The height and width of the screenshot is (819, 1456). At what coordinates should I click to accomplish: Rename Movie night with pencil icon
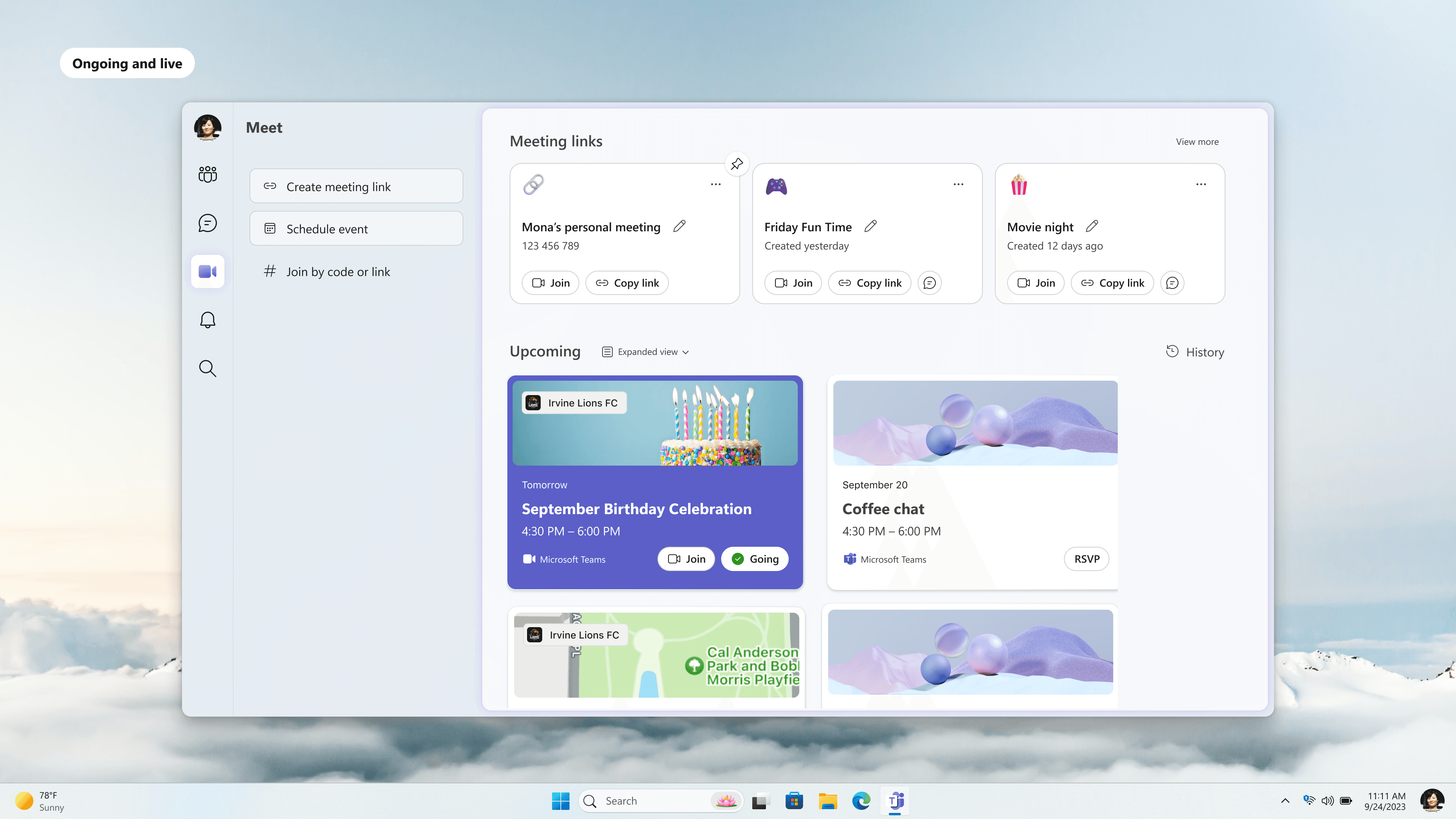point(1092,226)
